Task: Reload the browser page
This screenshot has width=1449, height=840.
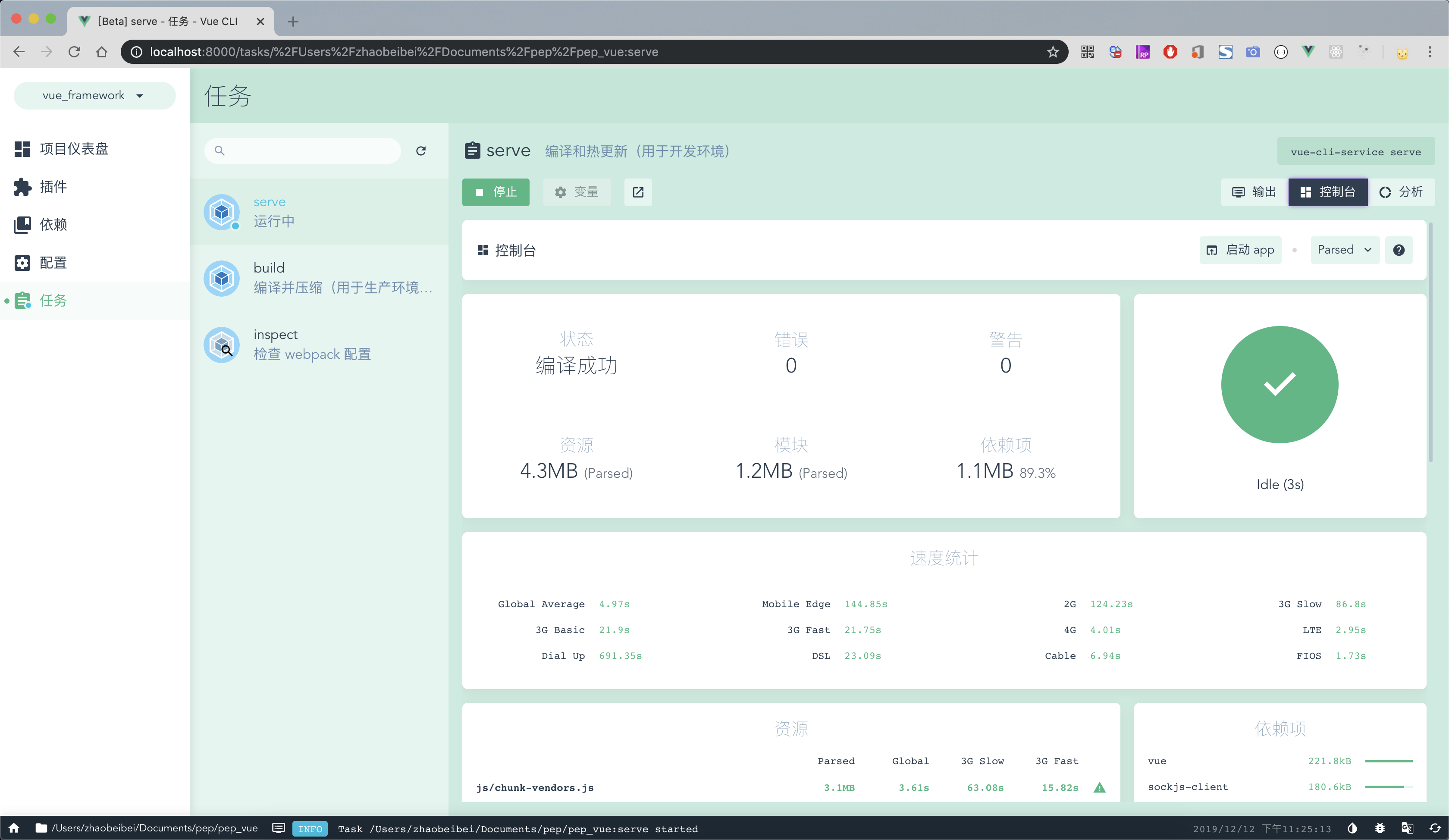Action: pyautogui.click(x=74, y=52)
